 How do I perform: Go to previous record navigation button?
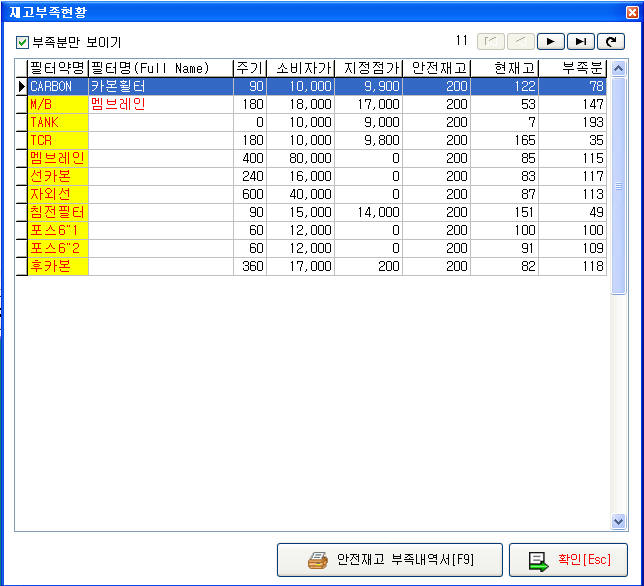coord(520,41)
